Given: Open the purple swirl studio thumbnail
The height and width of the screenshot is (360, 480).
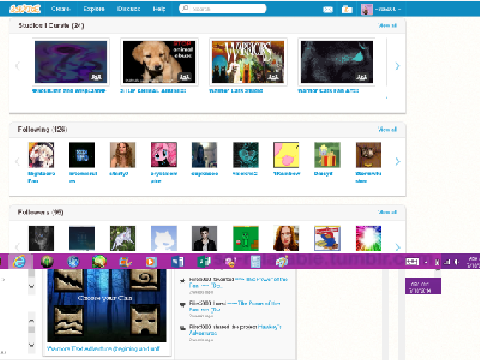Looking at the screenshot, I should [71, 62].
